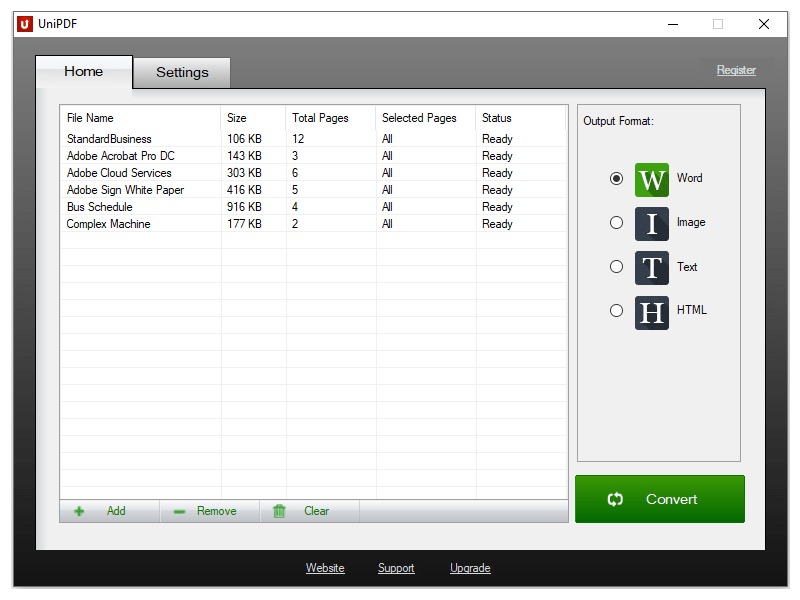Select the StandardBusiness file row
The image size is (800, 600).
point(313,139)
